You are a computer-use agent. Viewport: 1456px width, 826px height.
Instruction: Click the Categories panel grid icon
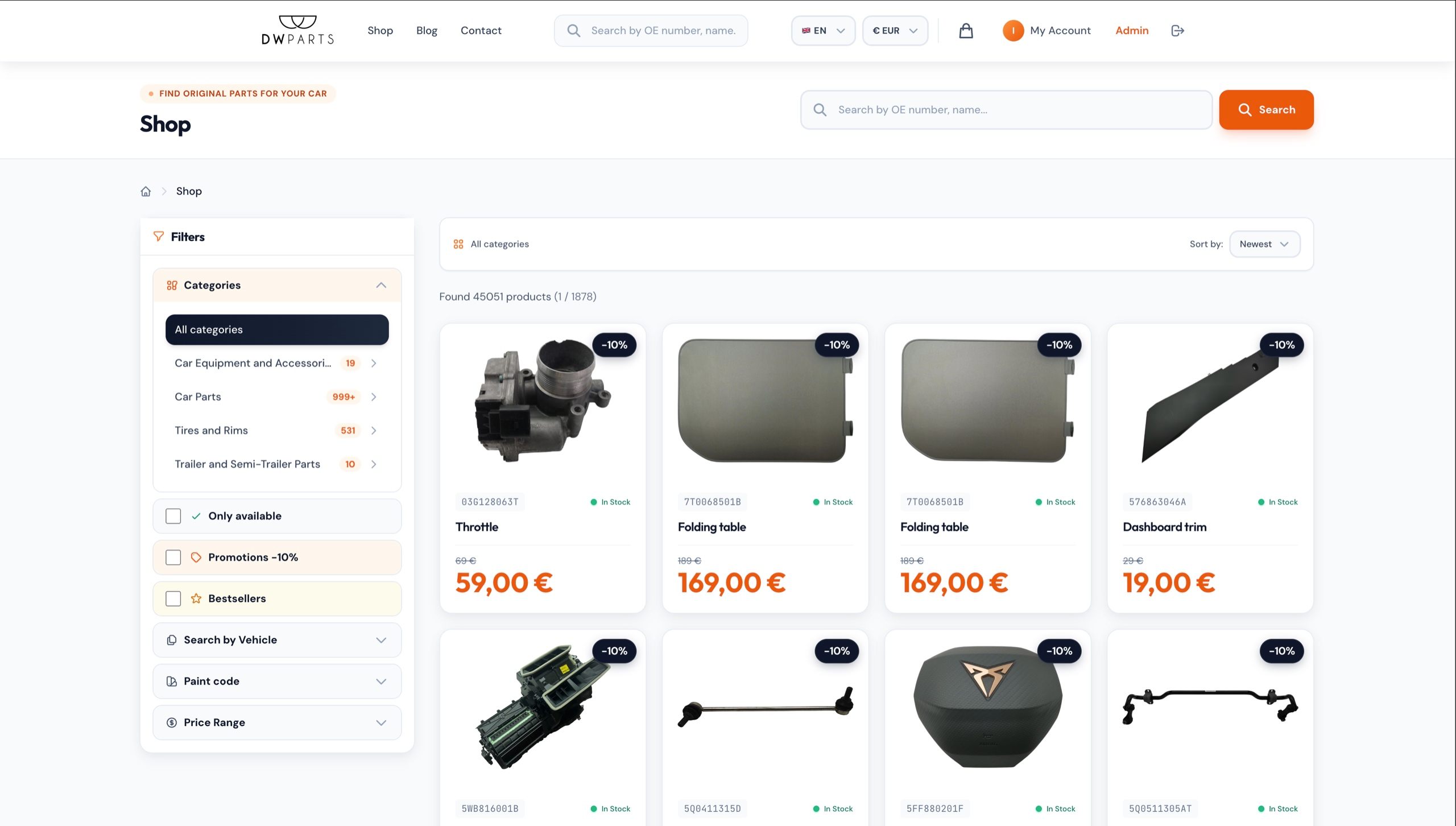tap(172, 286)
